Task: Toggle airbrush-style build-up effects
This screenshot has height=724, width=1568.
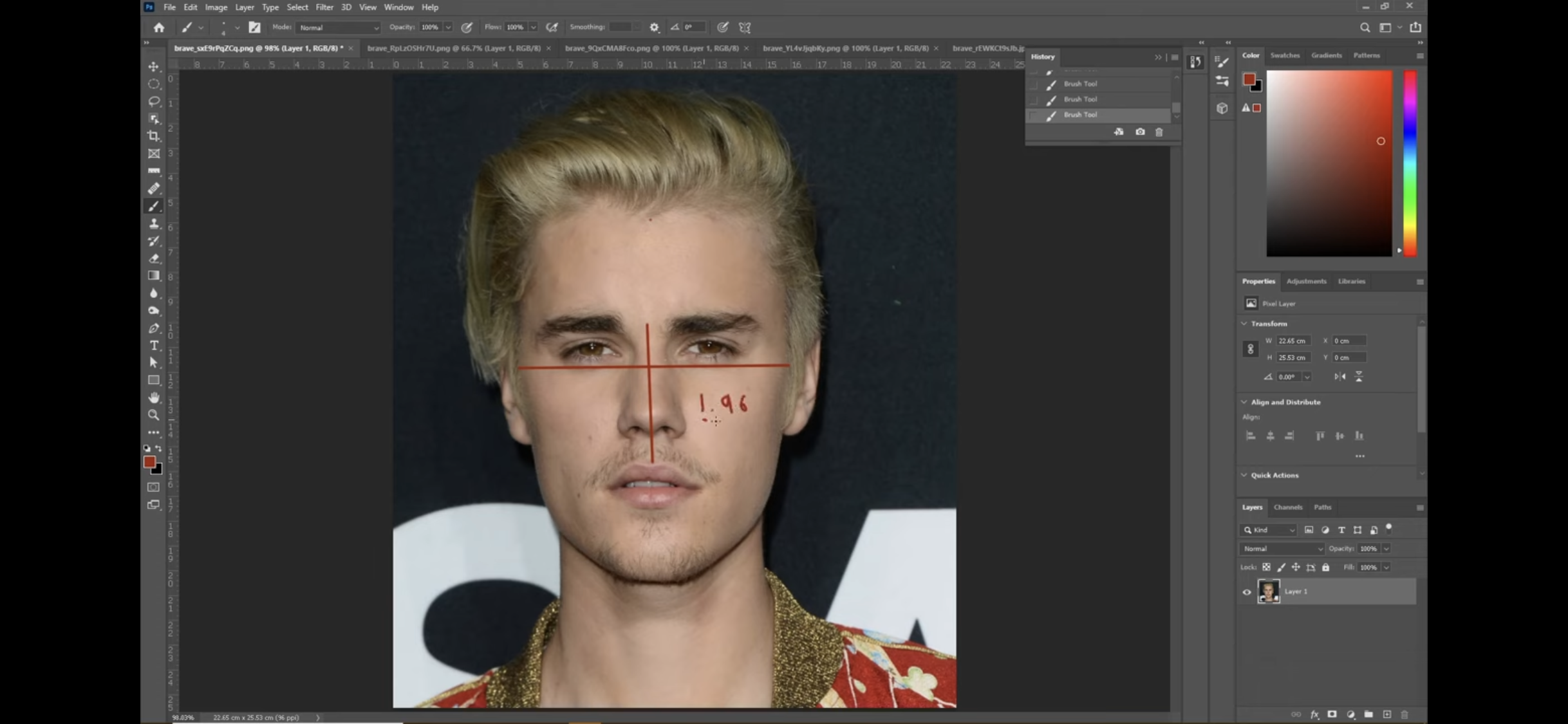Action: [x=552, y=27]
